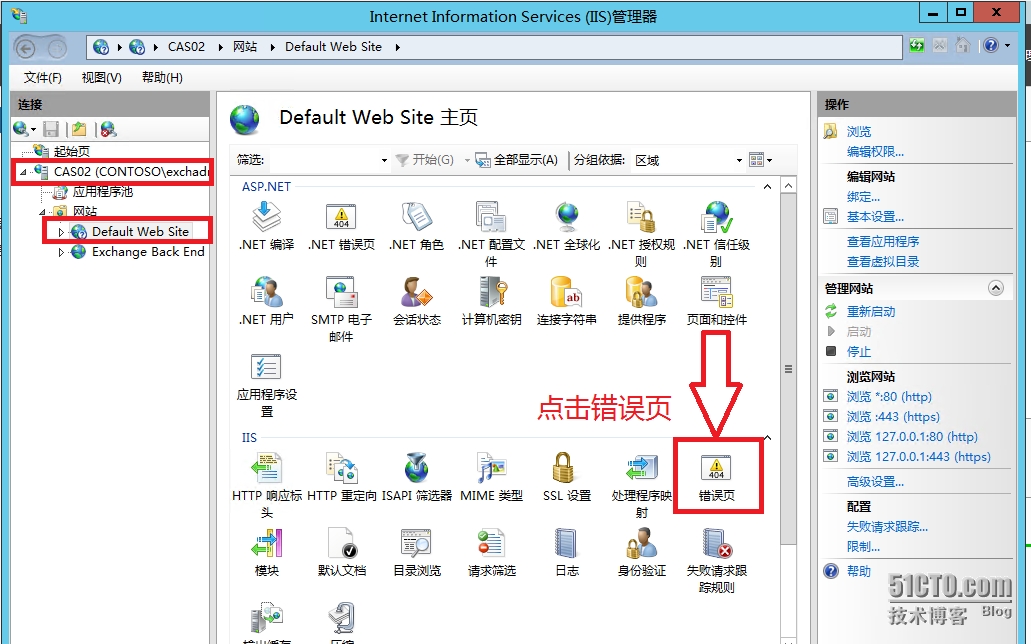Open the 视图(V) menu

click(101, 78)
